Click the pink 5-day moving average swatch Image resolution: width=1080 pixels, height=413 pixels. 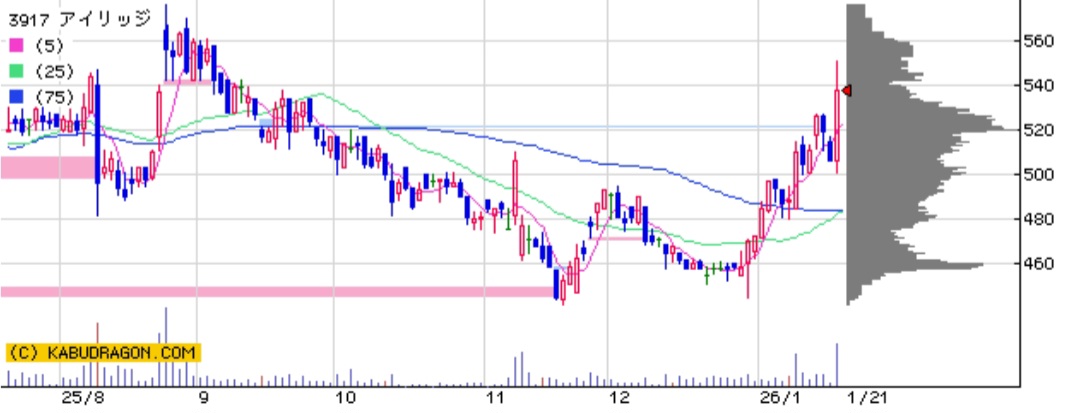tap(15, 46)
